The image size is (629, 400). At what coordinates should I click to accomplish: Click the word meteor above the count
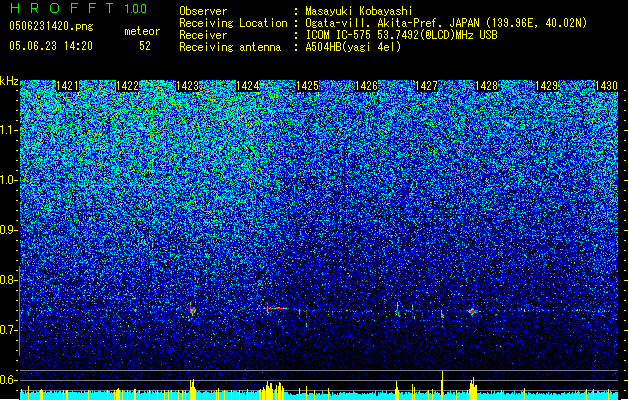coord(142,31)
